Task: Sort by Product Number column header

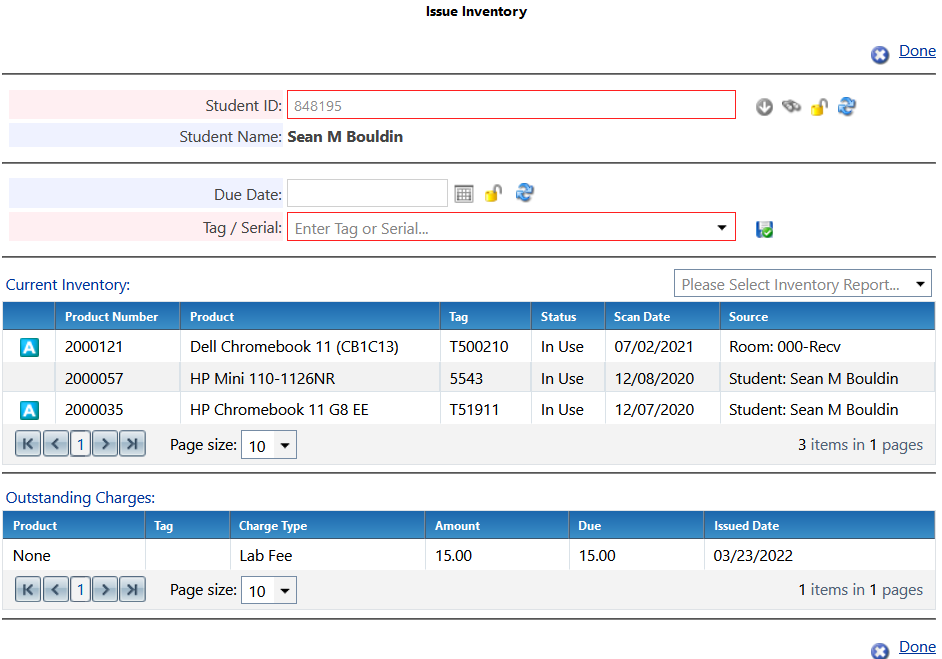Action: coord(111,317)
